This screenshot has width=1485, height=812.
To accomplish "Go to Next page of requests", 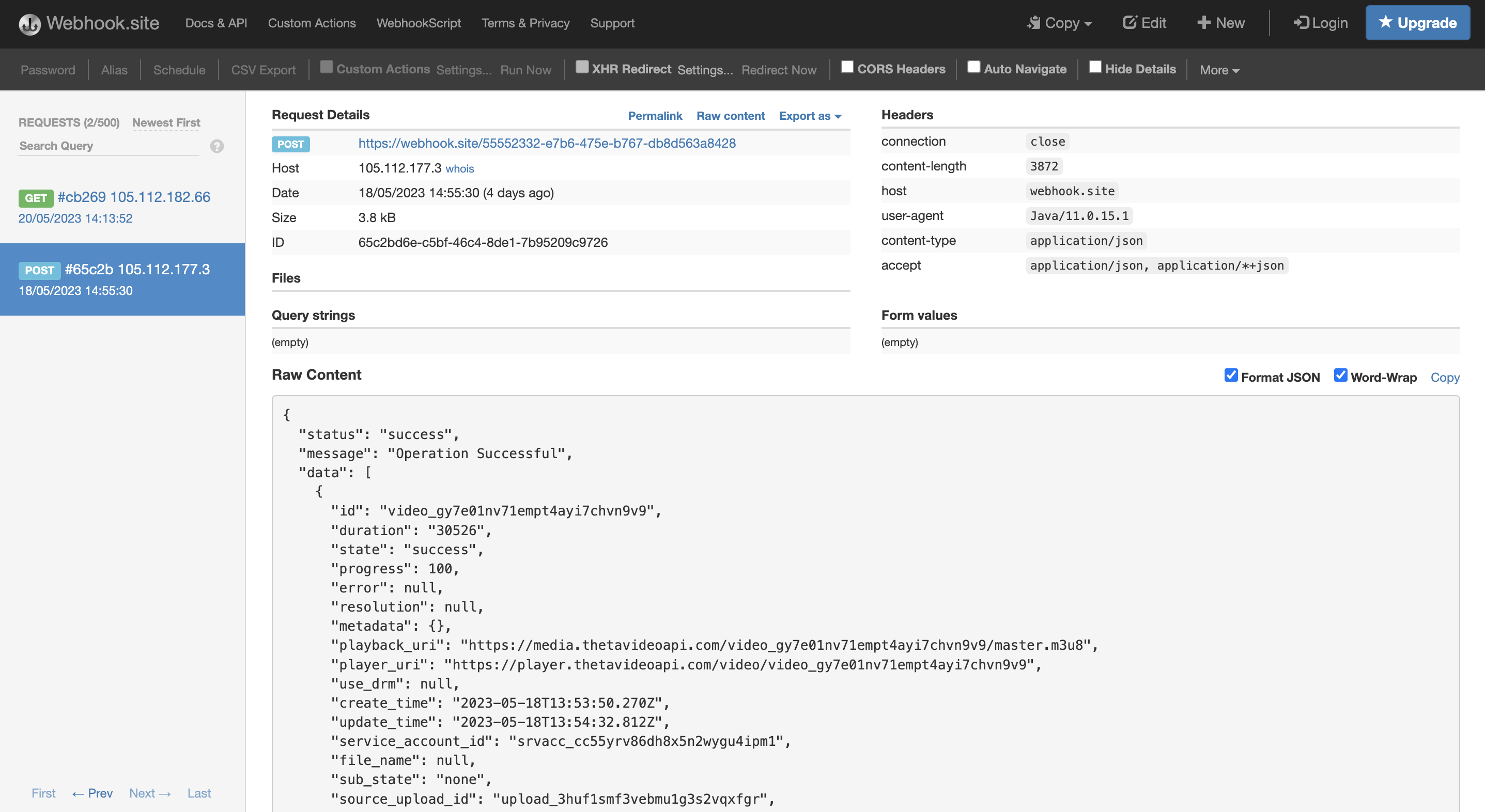I will coord(150,793).
